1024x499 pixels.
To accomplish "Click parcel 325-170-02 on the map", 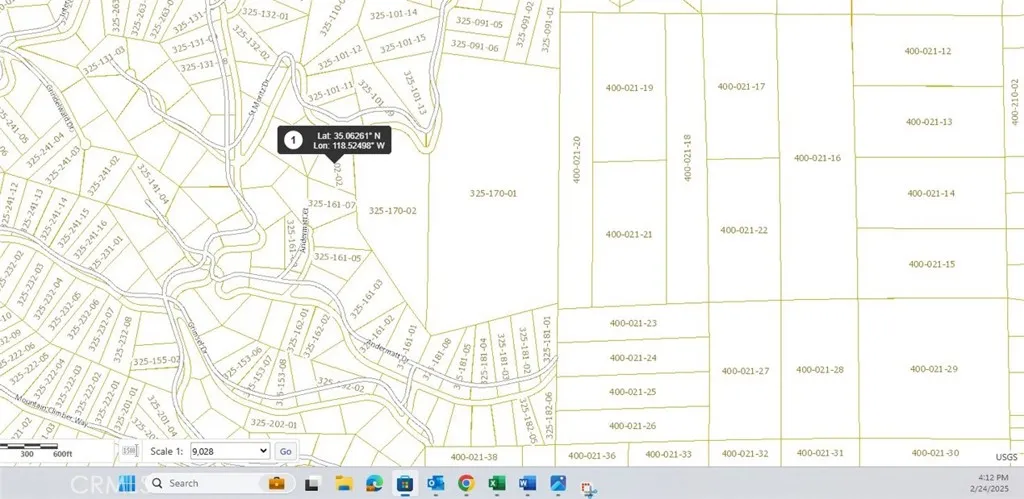I will pos(391,211).
